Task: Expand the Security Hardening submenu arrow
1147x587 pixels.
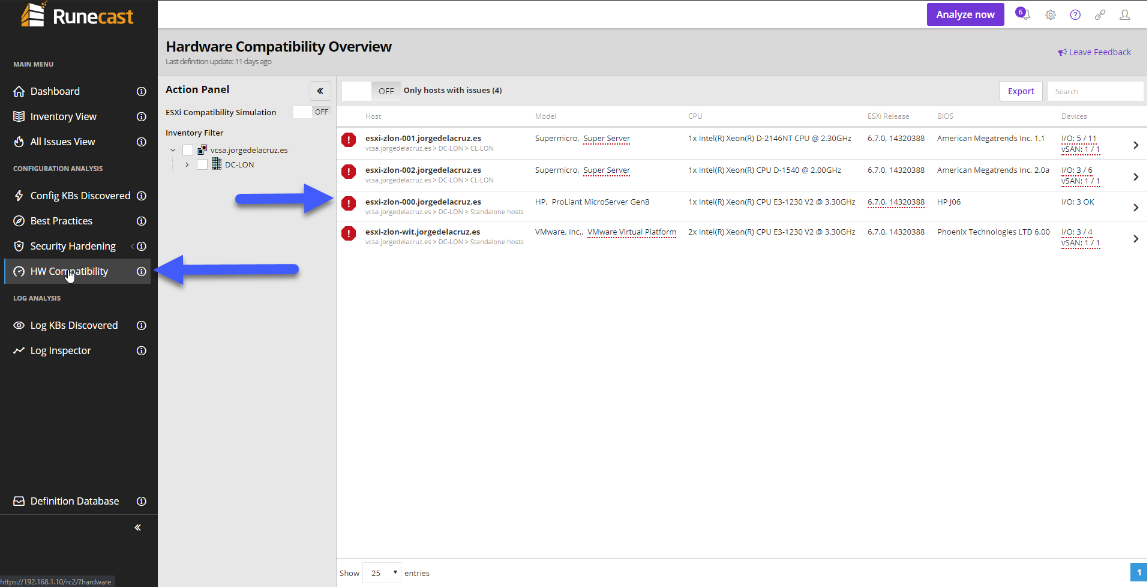Action: tap(132, 247)
